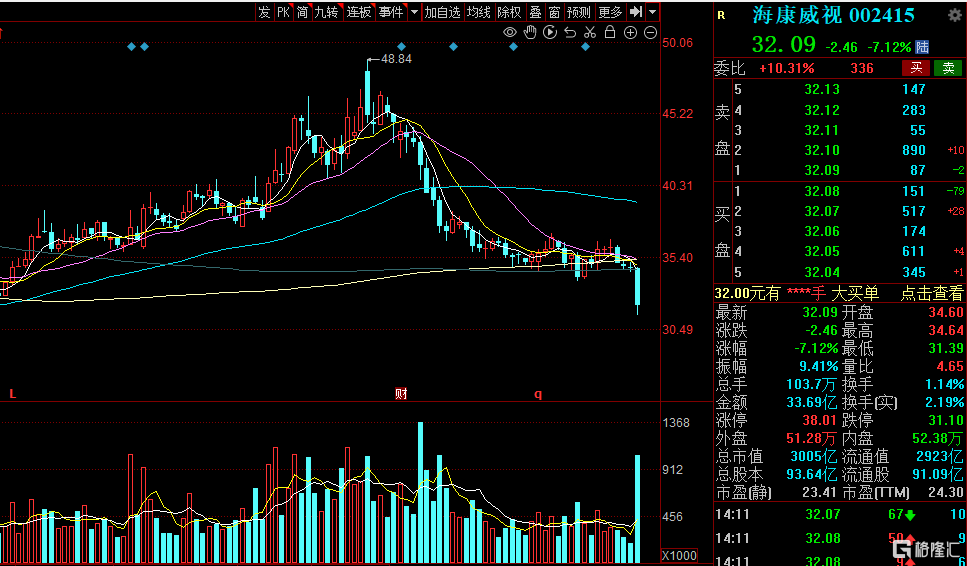Select sell level 3 price 32.11

(x=822, y=130)
